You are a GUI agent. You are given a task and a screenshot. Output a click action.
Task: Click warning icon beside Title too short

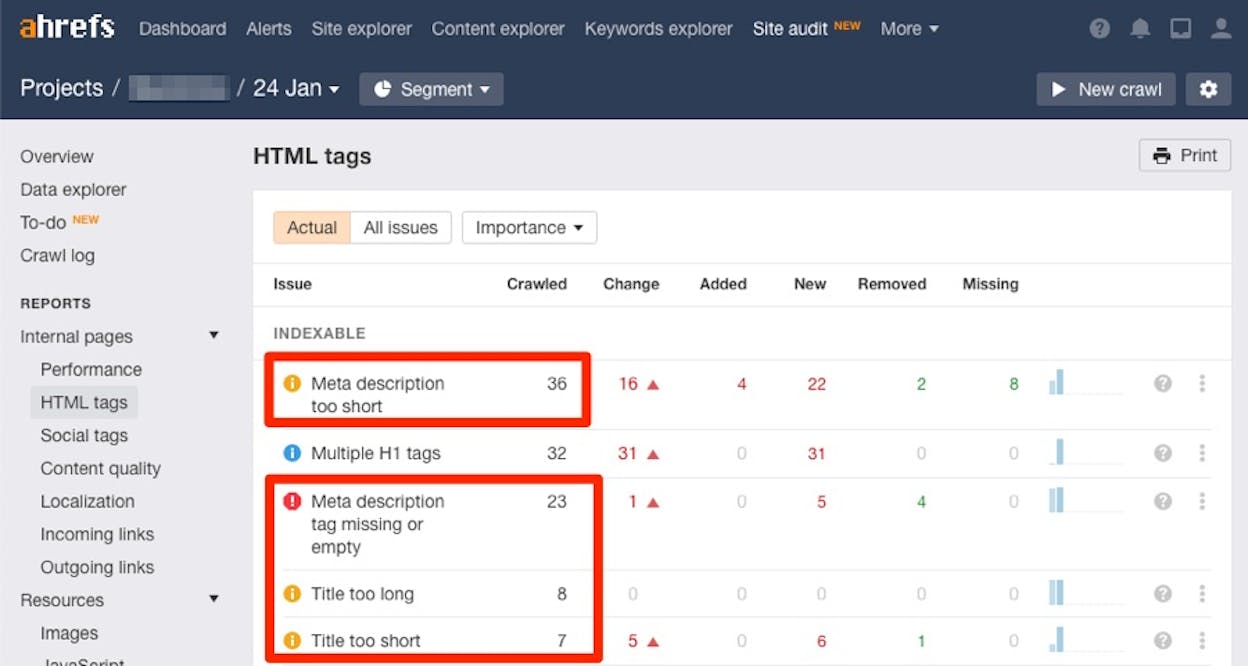tap(292, 641)
